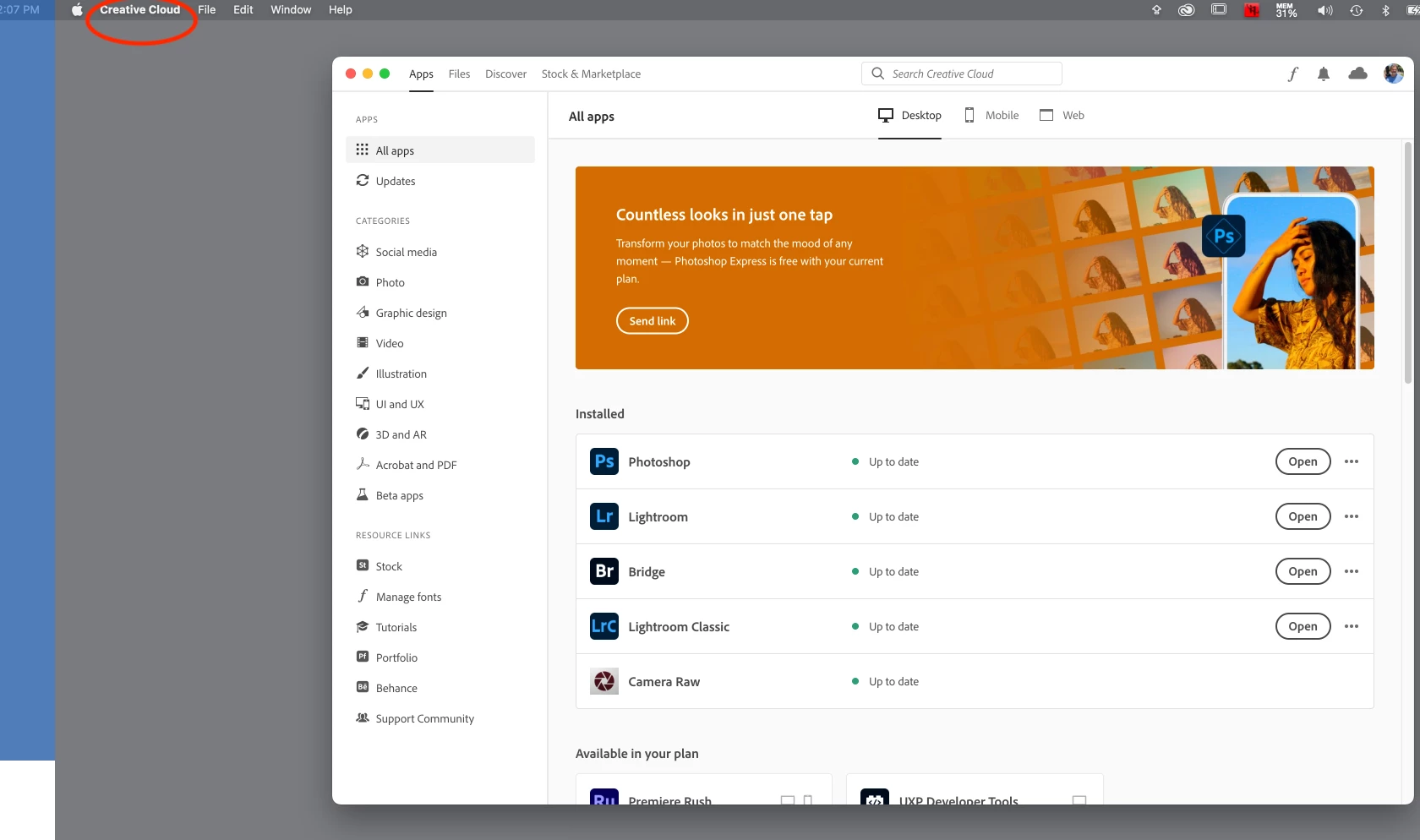Open the Apple menu
1420x840 pixels.
(77, 10)
